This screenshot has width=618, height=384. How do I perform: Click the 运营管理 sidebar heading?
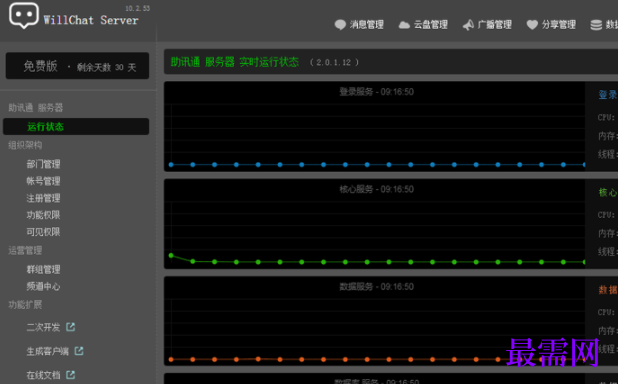point(25,250)
